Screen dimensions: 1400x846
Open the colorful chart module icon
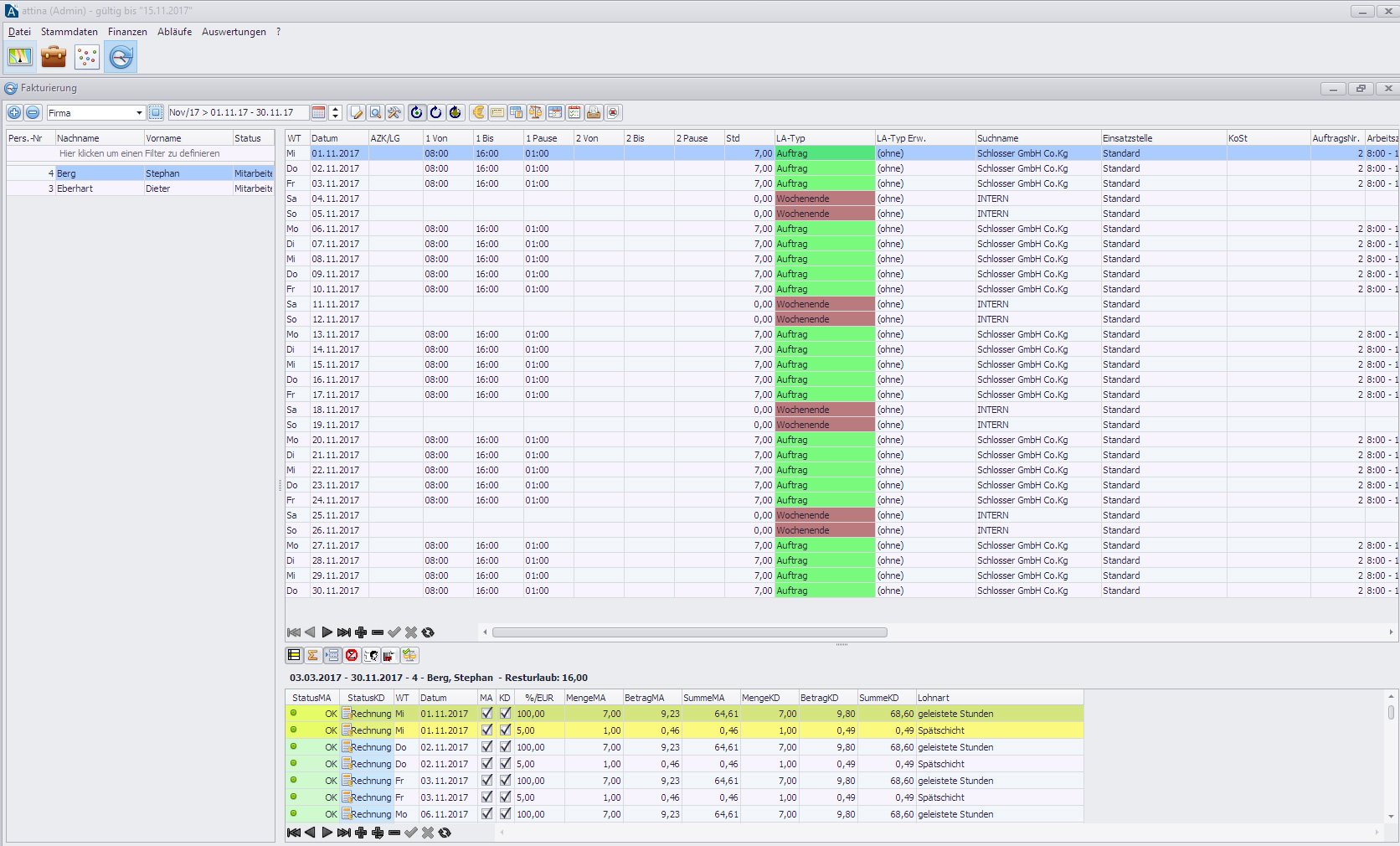click(x=20, y=57)
